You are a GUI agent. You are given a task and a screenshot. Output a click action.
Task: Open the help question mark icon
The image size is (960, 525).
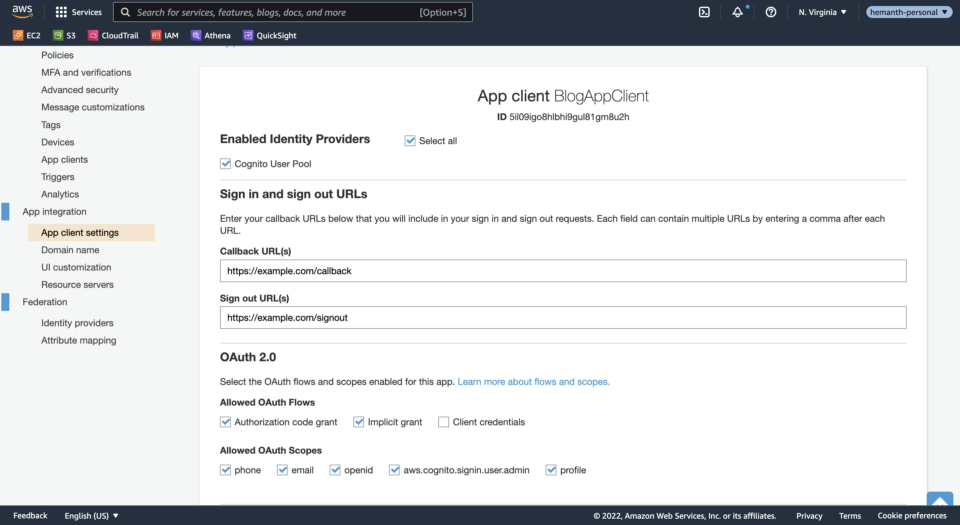(x=771, y=12)
